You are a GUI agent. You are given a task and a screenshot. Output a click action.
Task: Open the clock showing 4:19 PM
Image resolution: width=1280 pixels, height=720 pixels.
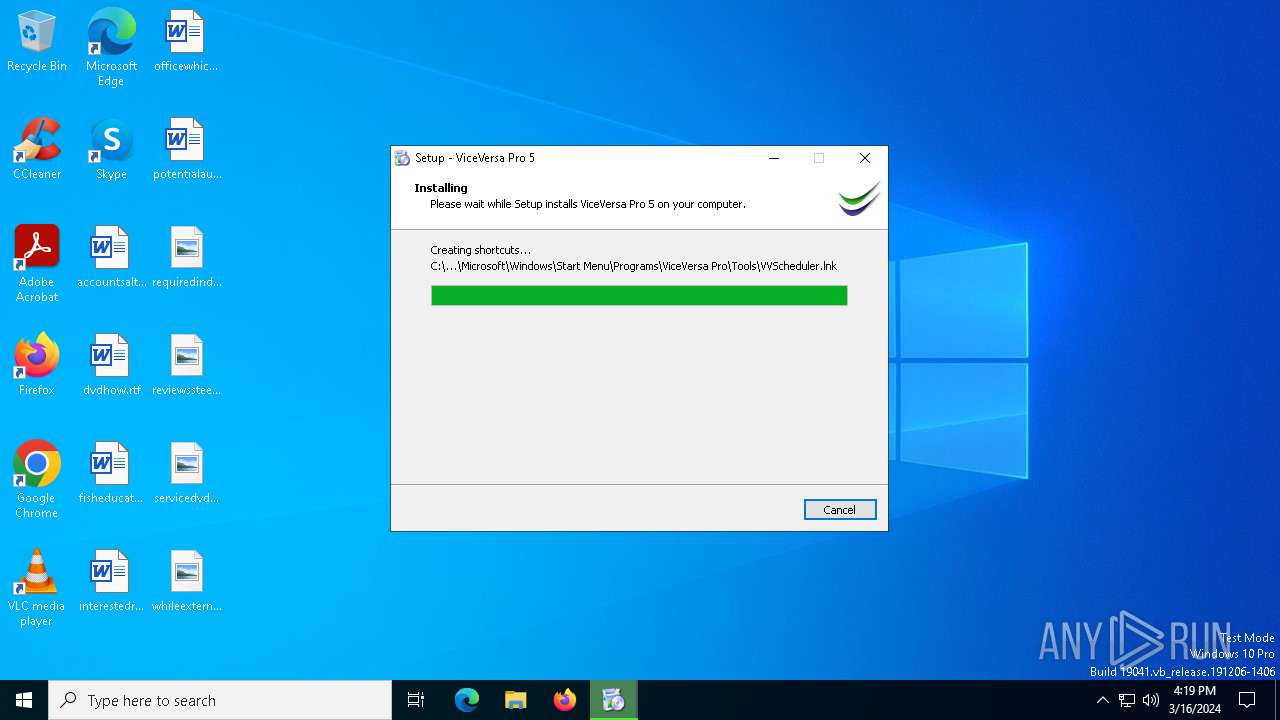click(x=1195, y=700)
